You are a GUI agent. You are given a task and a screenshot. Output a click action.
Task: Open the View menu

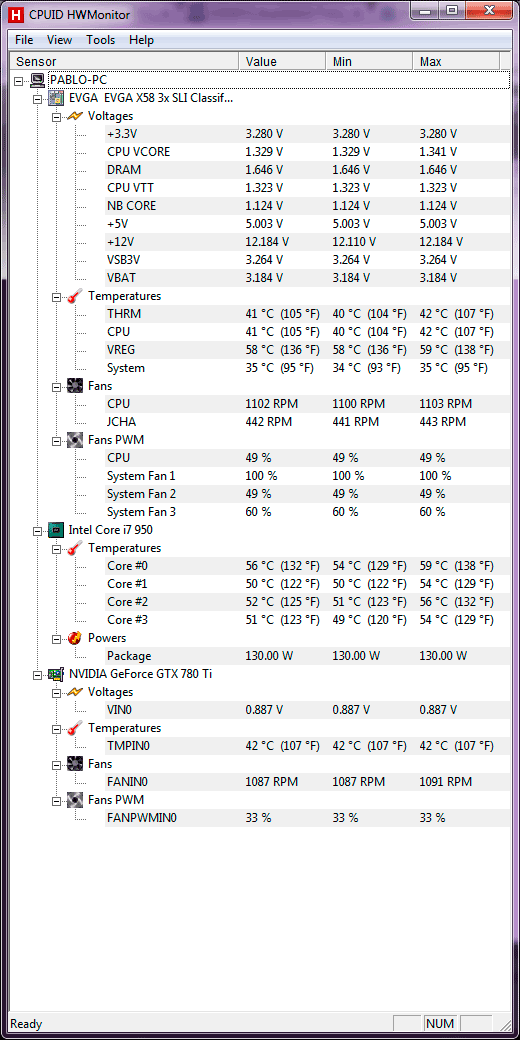click(60, 40)
